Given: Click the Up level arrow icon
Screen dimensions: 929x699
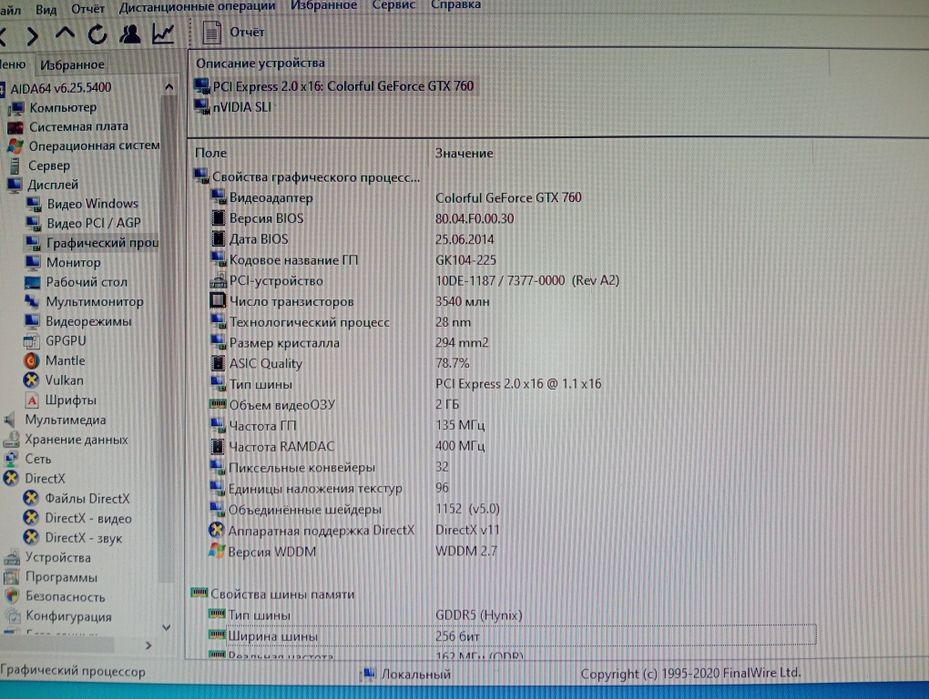Looking at the screenshot, I should click(x=65, y=33).
